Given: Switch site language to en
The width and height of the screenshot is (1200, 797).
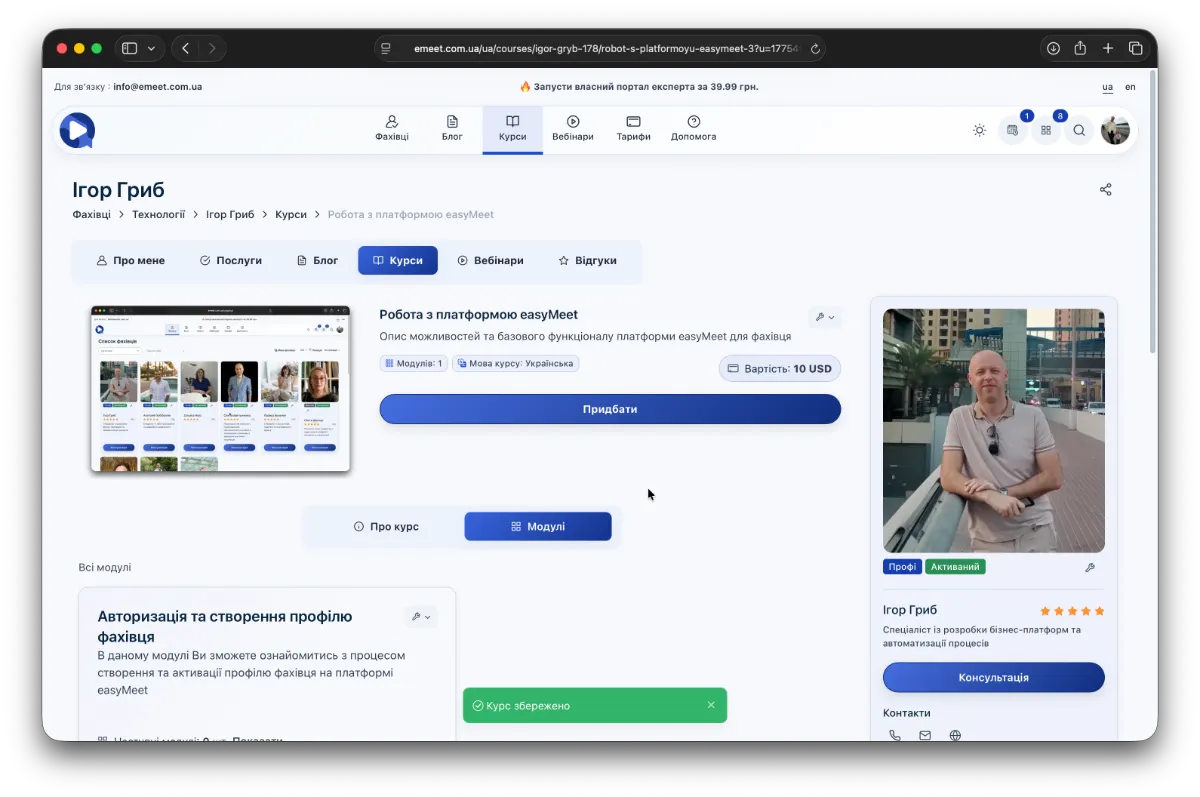Looking at the screenshot, I should tap(1130, 87).
